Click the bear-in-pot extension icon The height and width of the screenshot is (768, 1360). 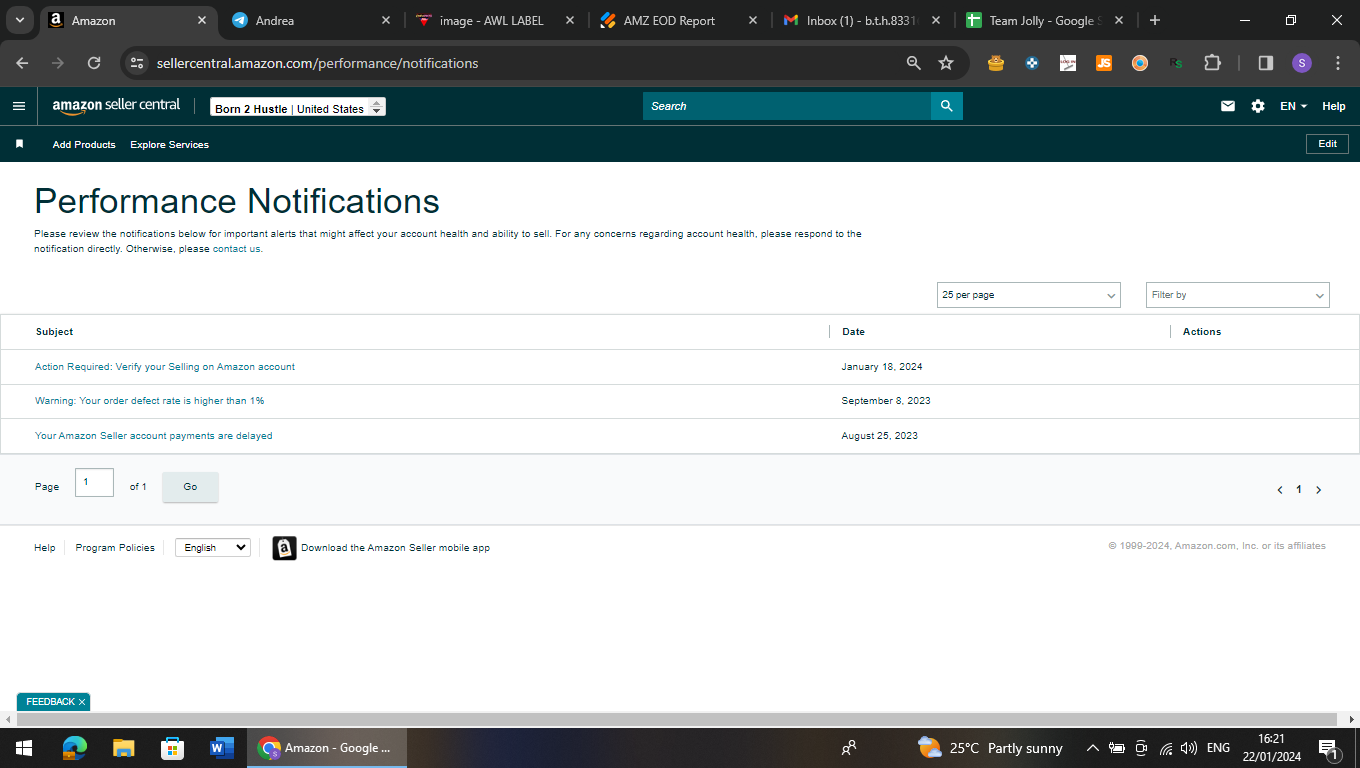pos(996,63)
